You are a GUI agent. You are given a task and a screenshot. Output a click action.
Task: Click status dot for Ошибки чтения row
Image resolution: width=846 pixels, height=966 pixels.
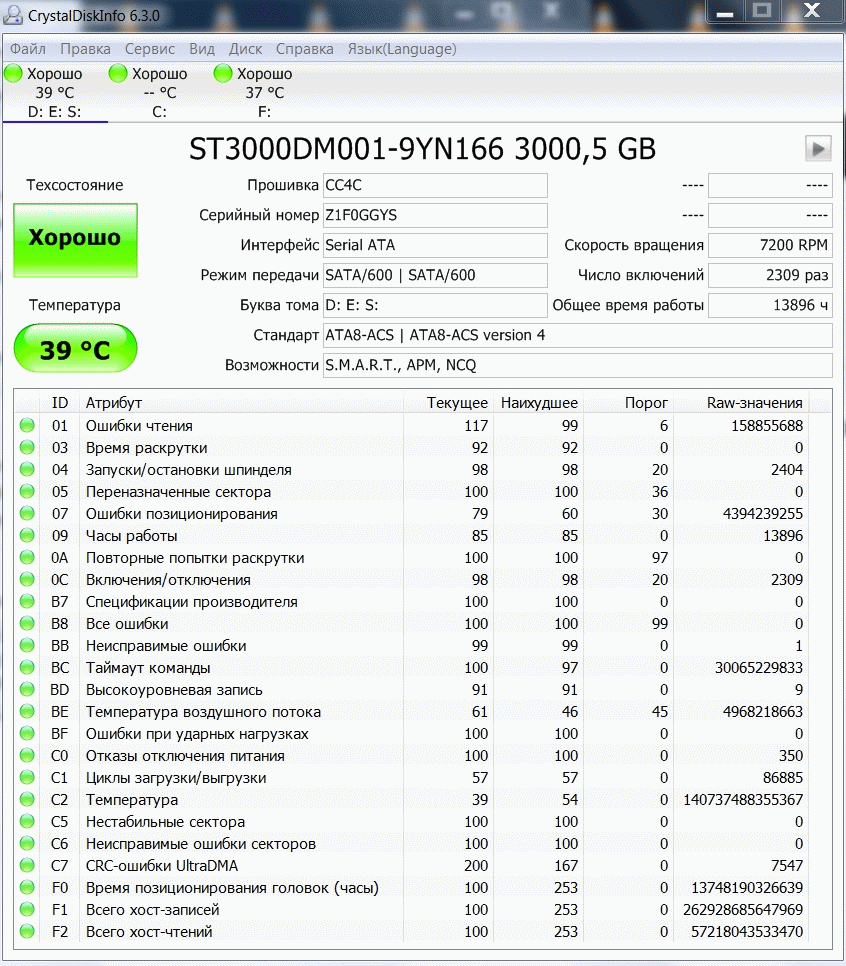[x=27, y=425]
